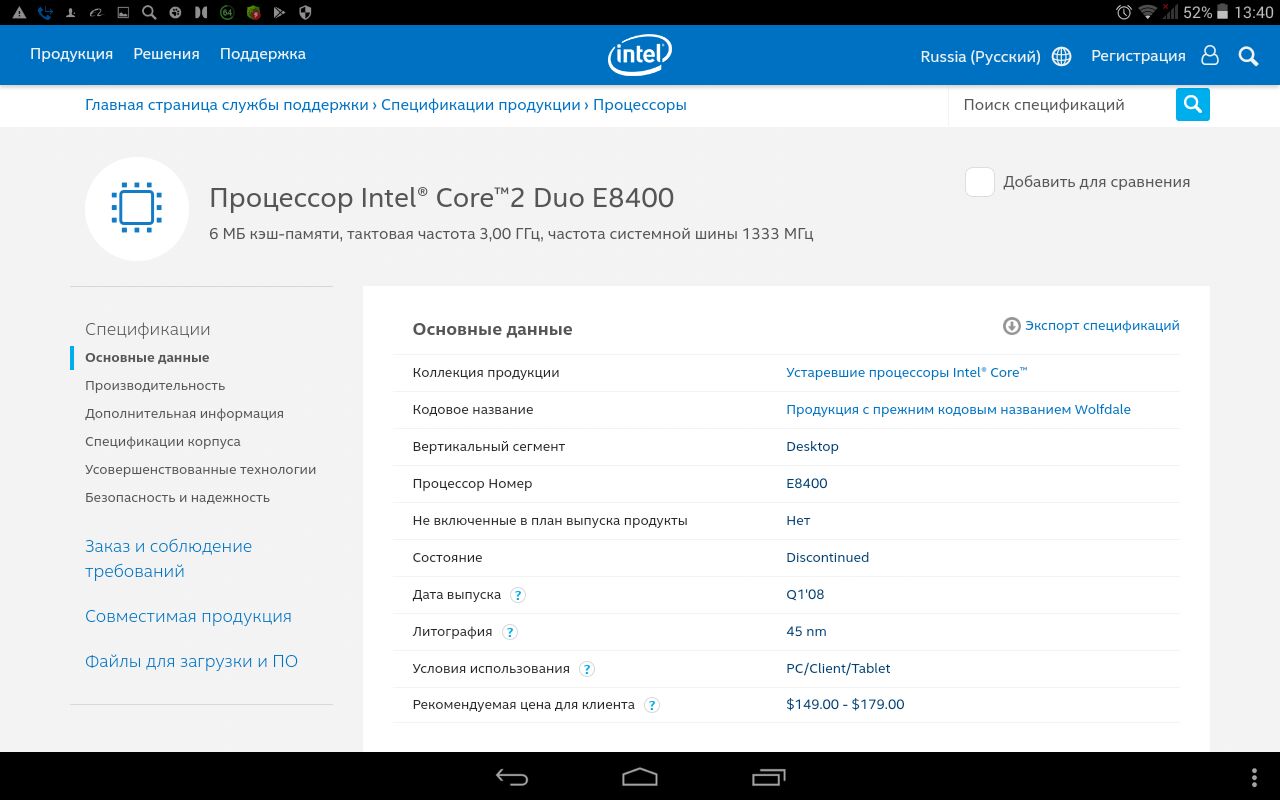This screenshot has height=800, width=1280.
Task: Click the Нет value in table
Action: pyautogui.click(x=798, y=521)
